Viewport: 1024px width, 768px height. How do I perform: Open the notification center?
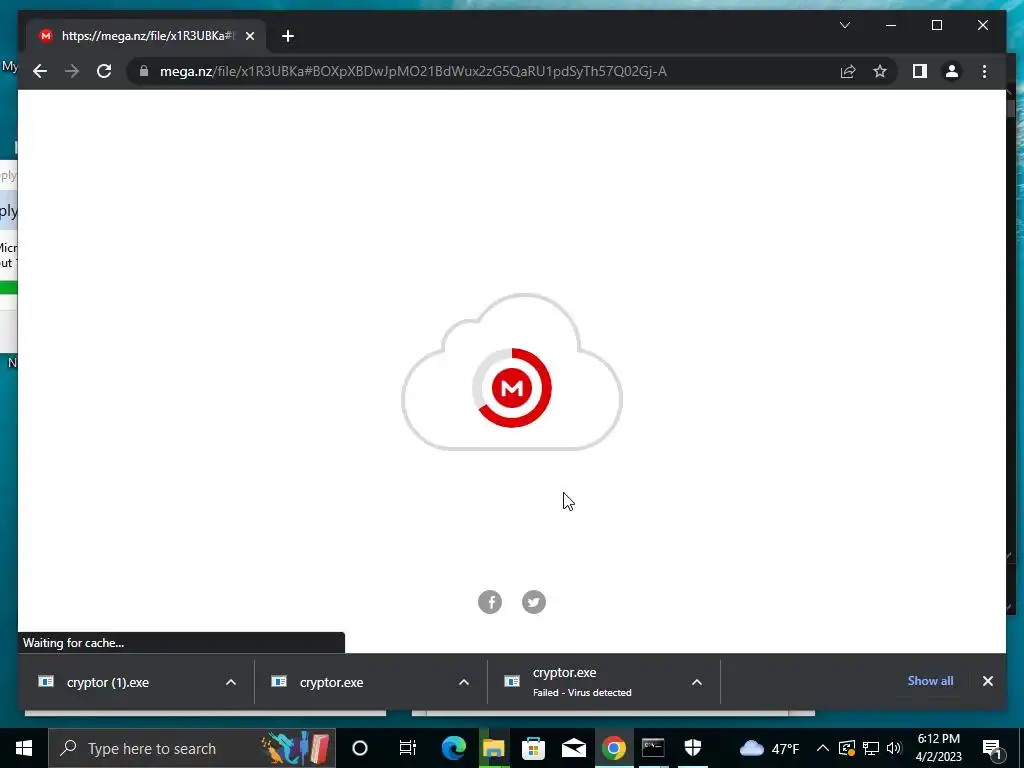[993, 748]
